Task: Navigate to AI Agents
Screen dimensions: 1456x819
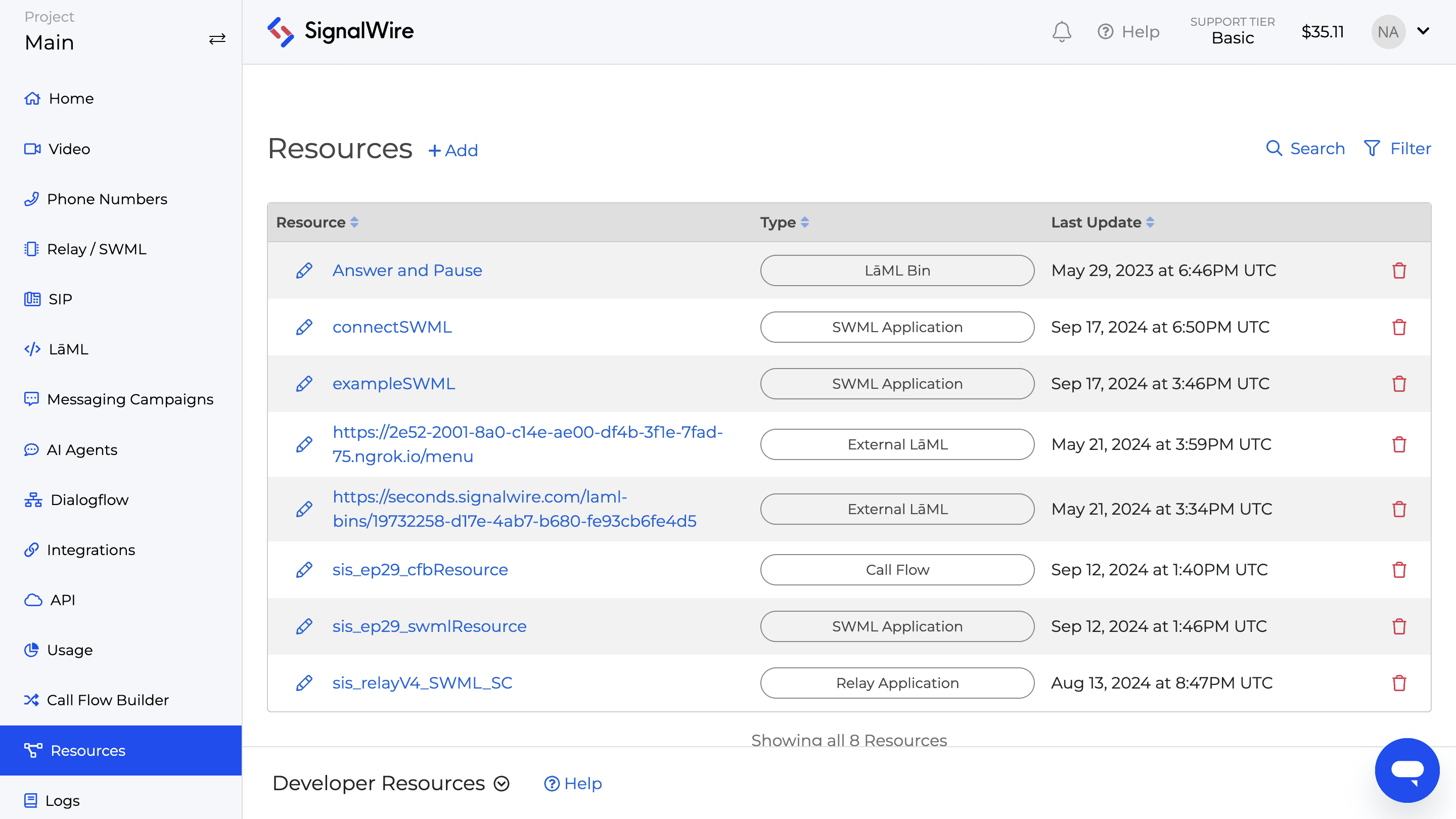Action: [x=71, y=450]
